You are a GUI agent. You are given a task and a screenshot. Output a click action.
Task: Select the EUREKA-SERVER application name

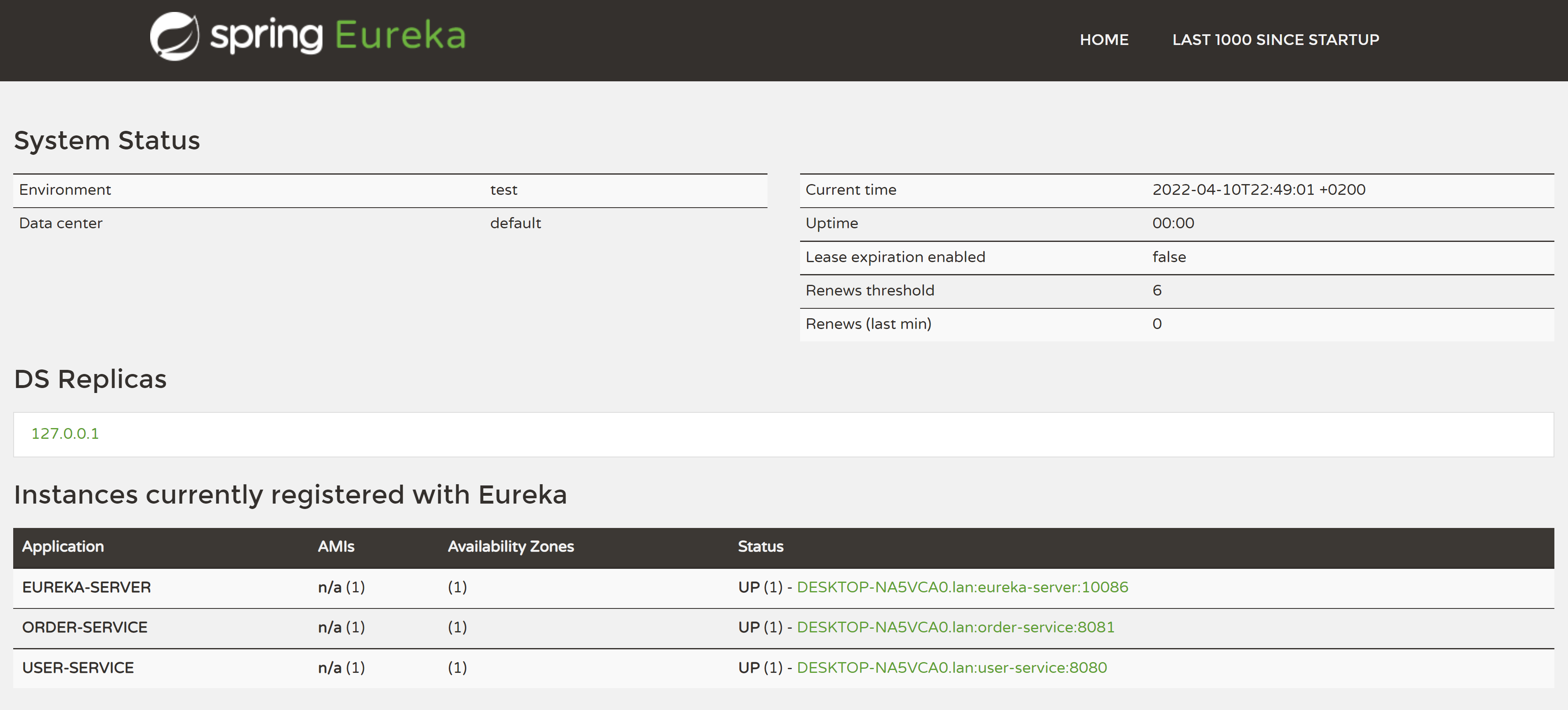(86, 587)
